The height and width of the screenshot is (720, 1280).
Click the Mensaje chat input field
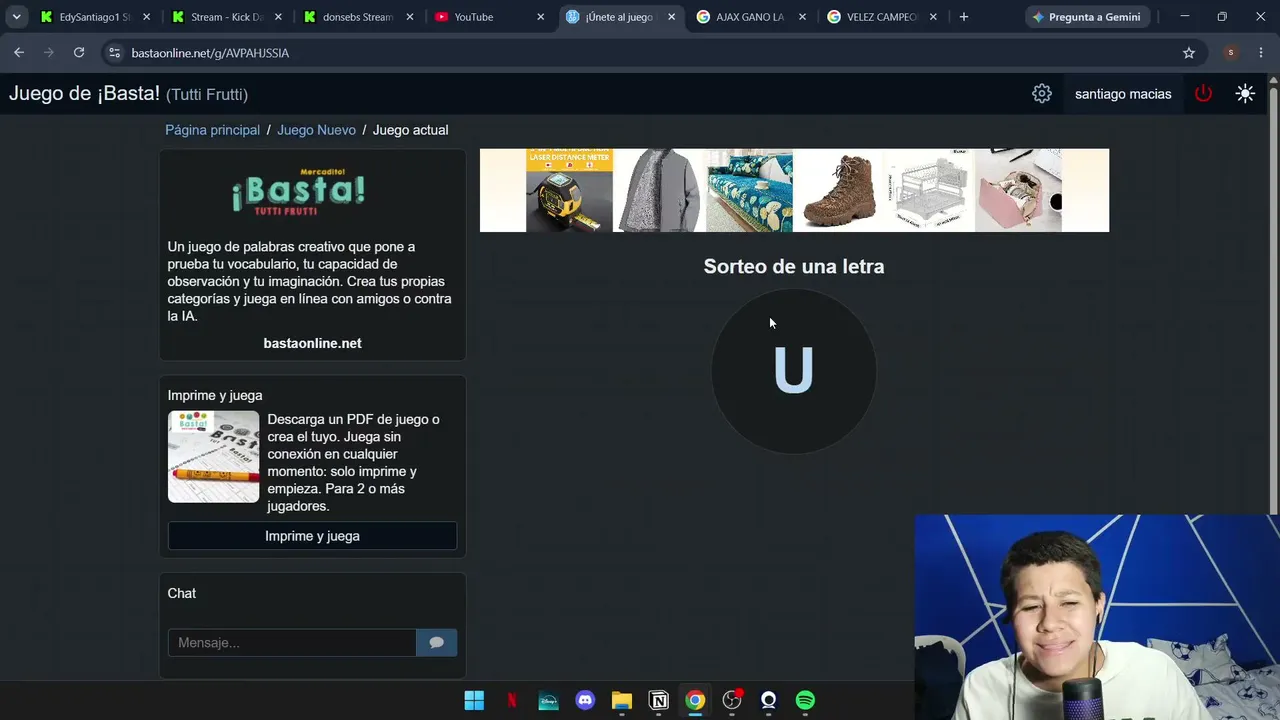[292, 642]
